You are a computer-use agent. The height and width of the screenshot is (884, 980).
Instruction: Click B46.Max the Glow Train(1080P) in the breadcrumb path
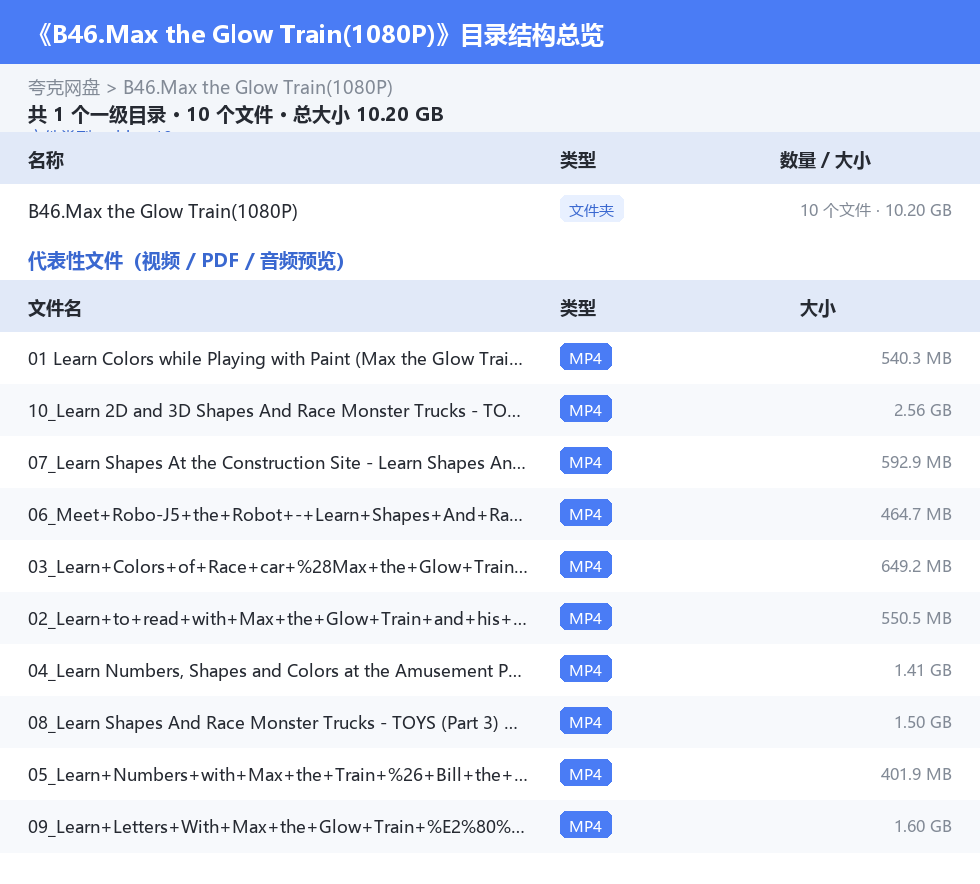pyautogui.click(x=258, y=88)
